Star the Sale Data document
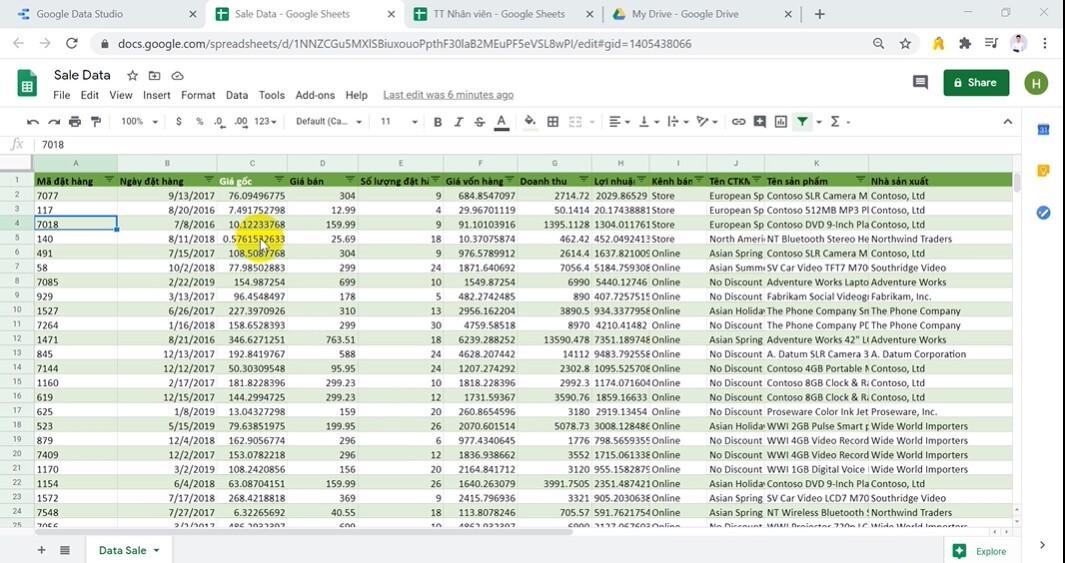 pyautogui.click(x=132, y=76)
